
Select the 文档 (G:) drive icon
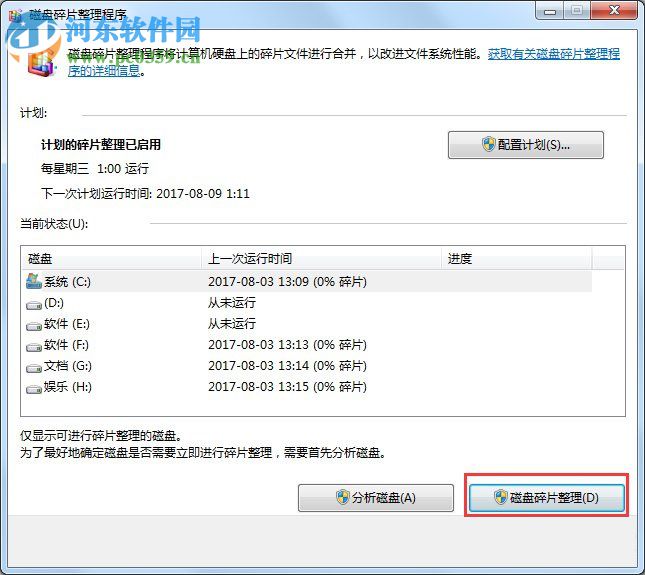pyautogui.click(x=34, y=368)
